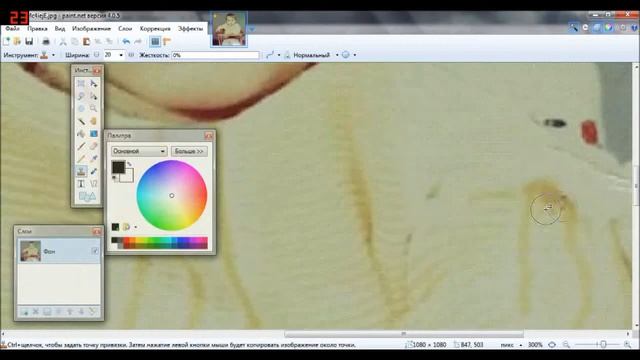The image size is (640, 360).
Task: Select the Zoom magnifier tool
Action: click(x=93, y=109)
